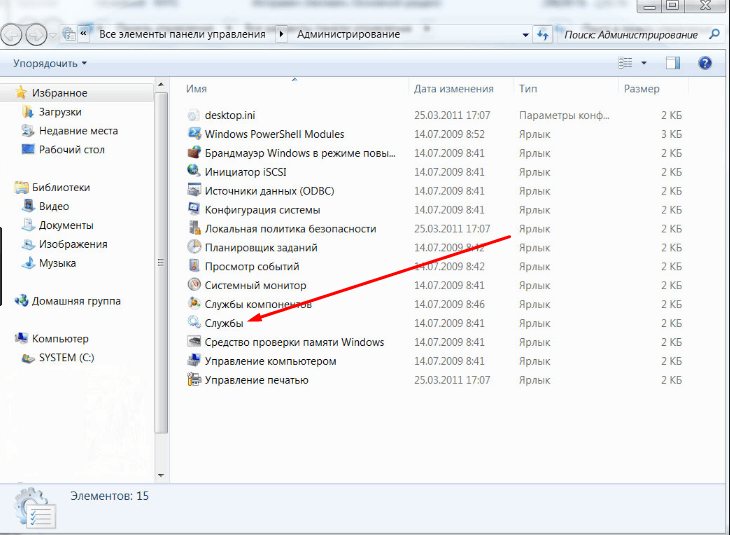The height and width of the screenshot is (535, 730).
Task: Open the Музыка library
Action: tap(57, 263)
